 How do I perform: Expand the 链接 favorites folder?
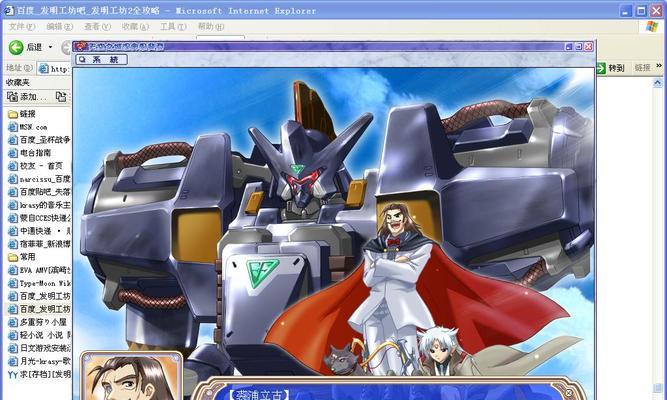pos(22,114)
